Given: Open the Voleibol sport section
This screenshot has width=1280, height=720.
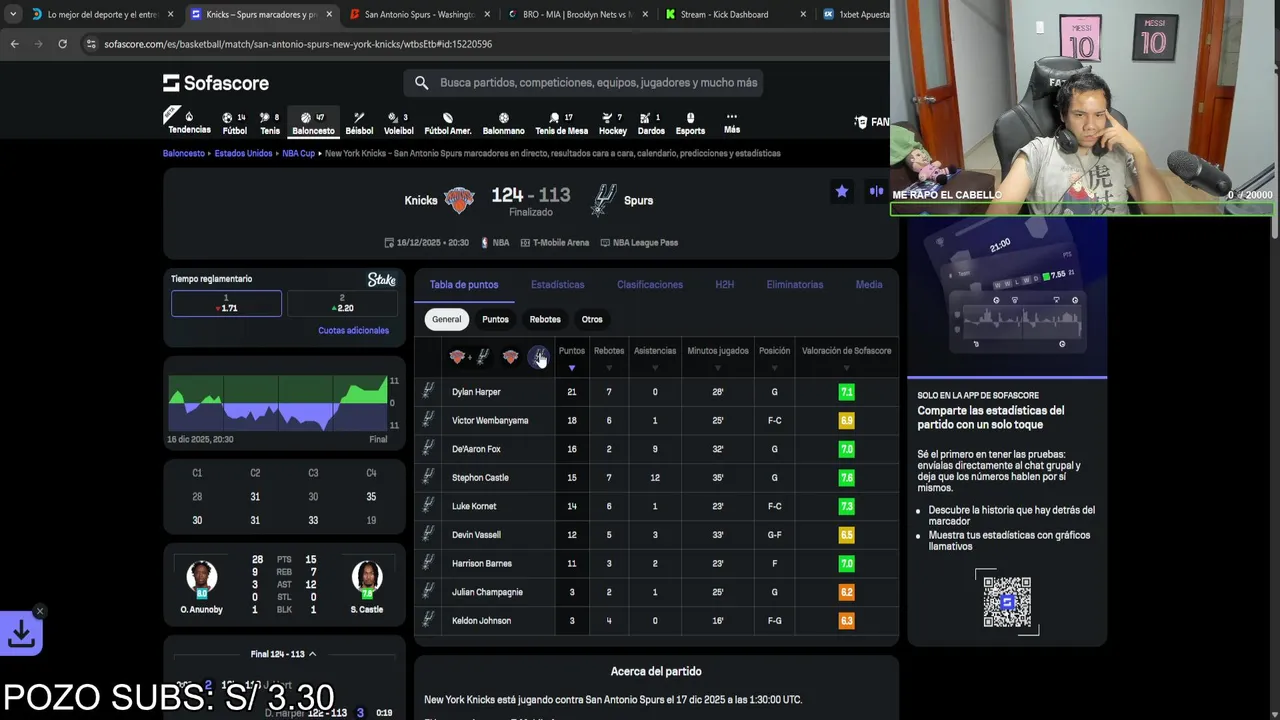Looking at the screenshot, I should pyautogui.click(x=399, y=123).
